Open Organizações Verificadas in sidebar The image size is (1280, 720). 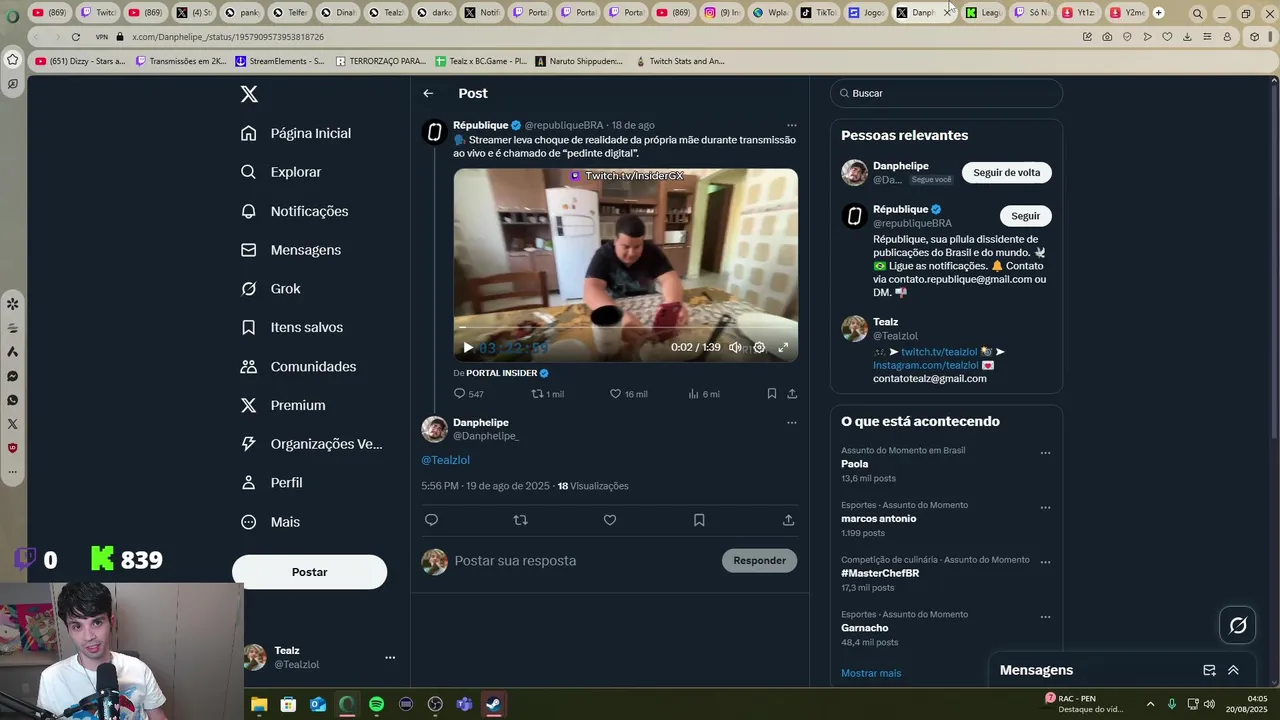click(x=311, y=444)
